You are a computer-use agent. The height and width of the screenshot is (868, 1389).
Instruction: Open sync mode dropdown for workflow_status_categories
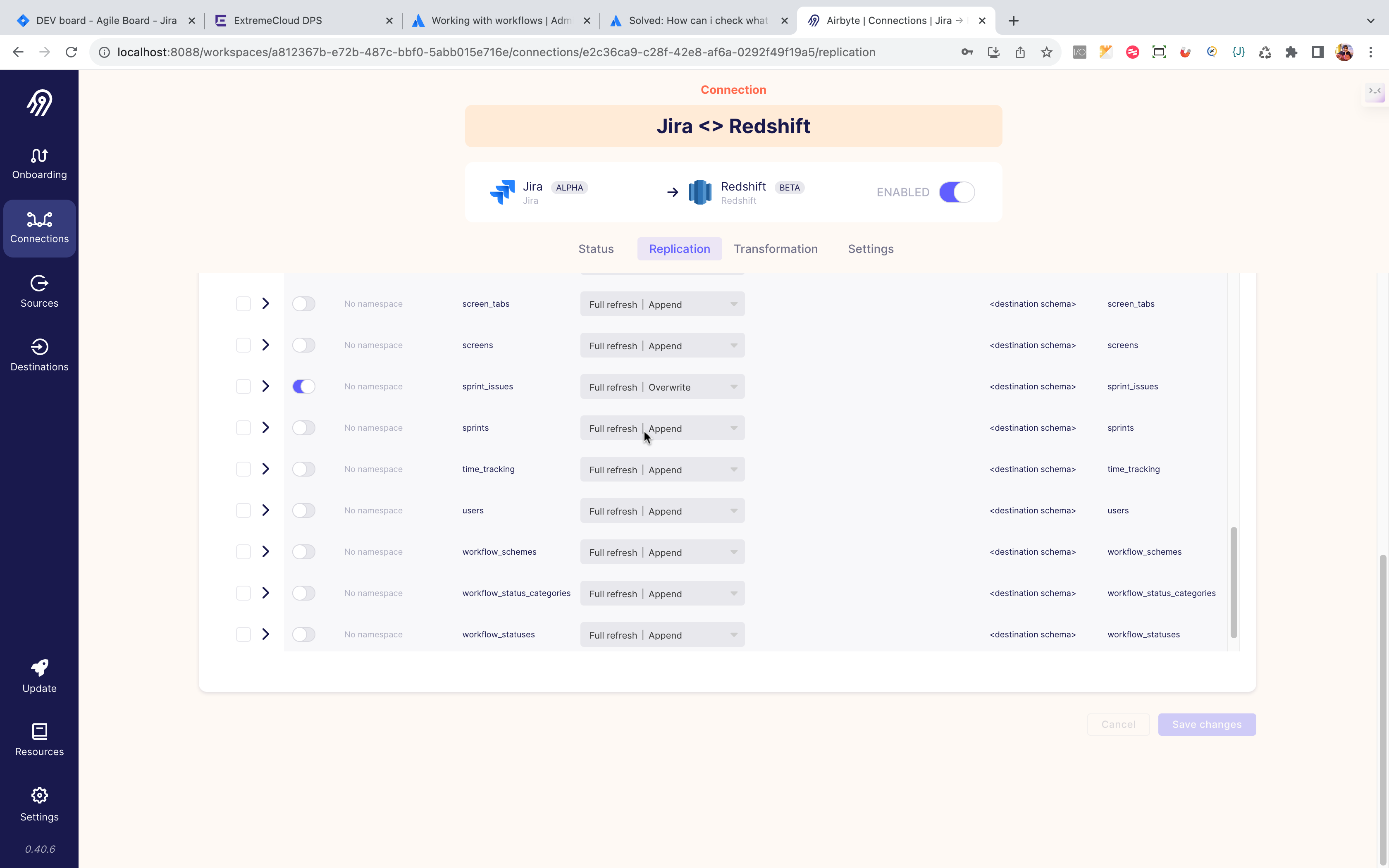click(x=662, y=594)
